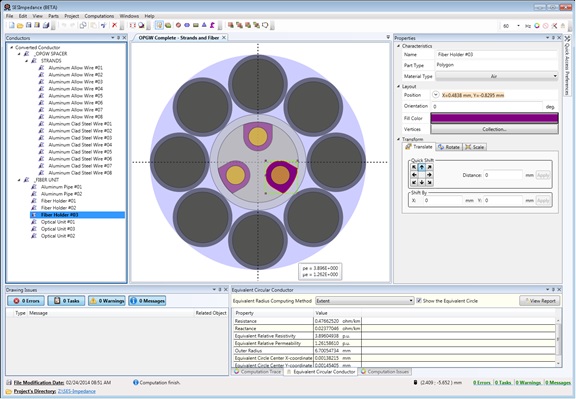Open the Computations menu
This screenshot has width=576, height=399.
pos(99,16)
